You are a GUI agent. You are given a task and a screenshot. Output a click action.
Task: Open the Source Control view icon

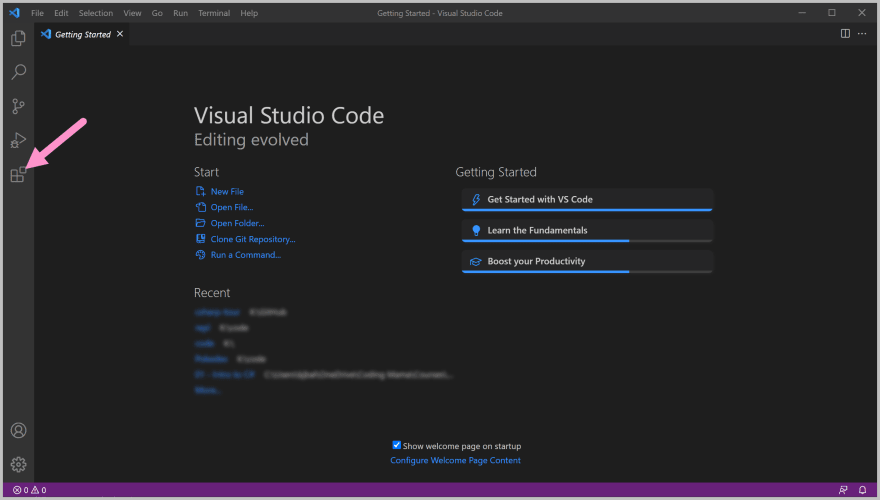19,106
